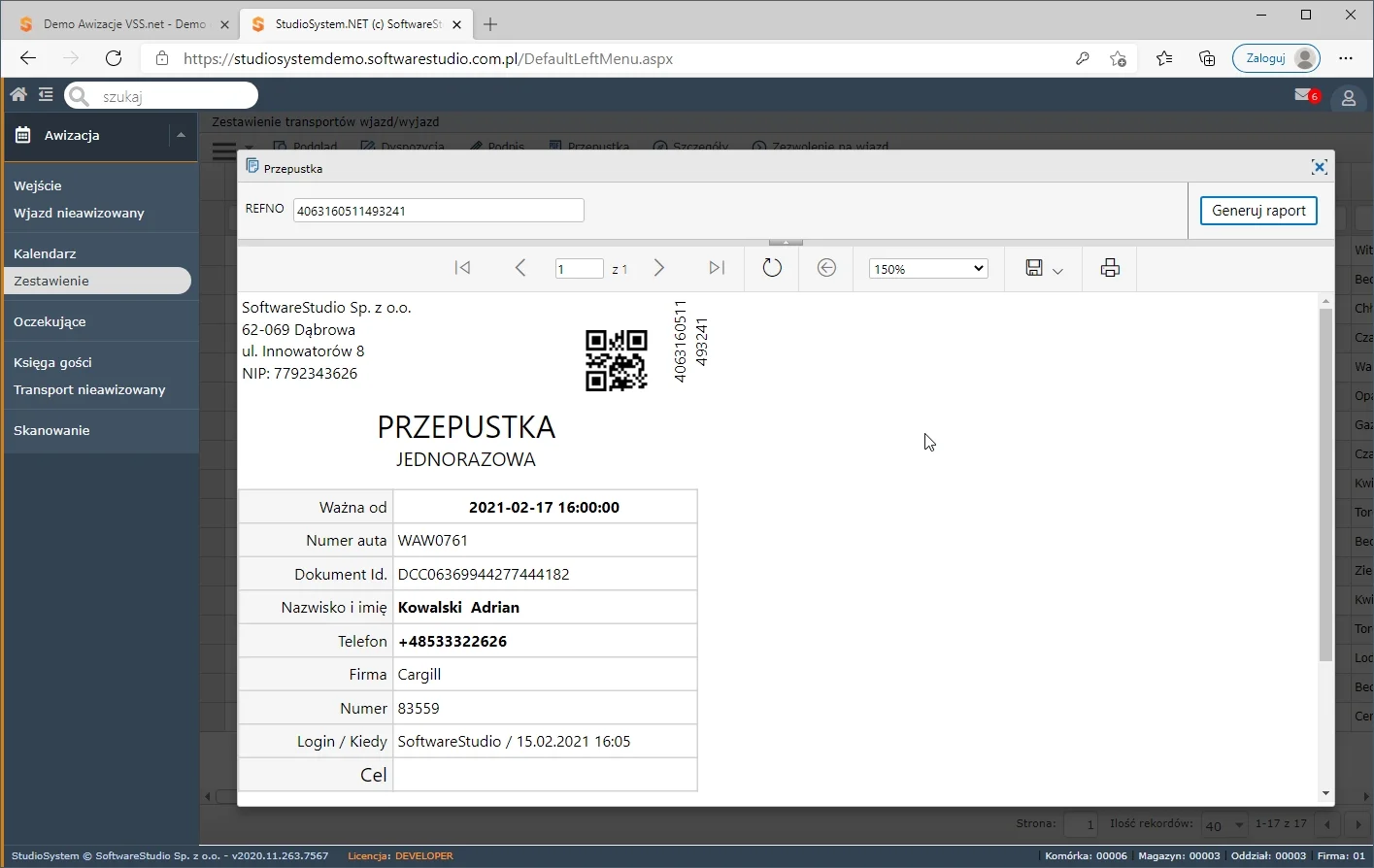Go to previous report page
This screenshot has width=1374, height=868.
point(520,268)
